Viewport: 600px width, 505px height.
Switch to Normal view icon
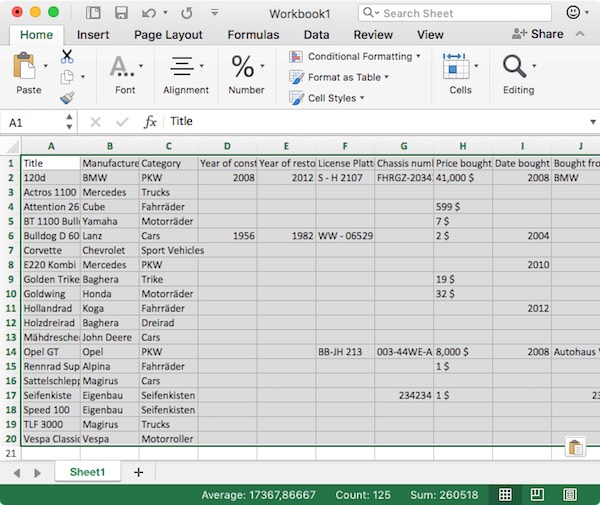505,495
